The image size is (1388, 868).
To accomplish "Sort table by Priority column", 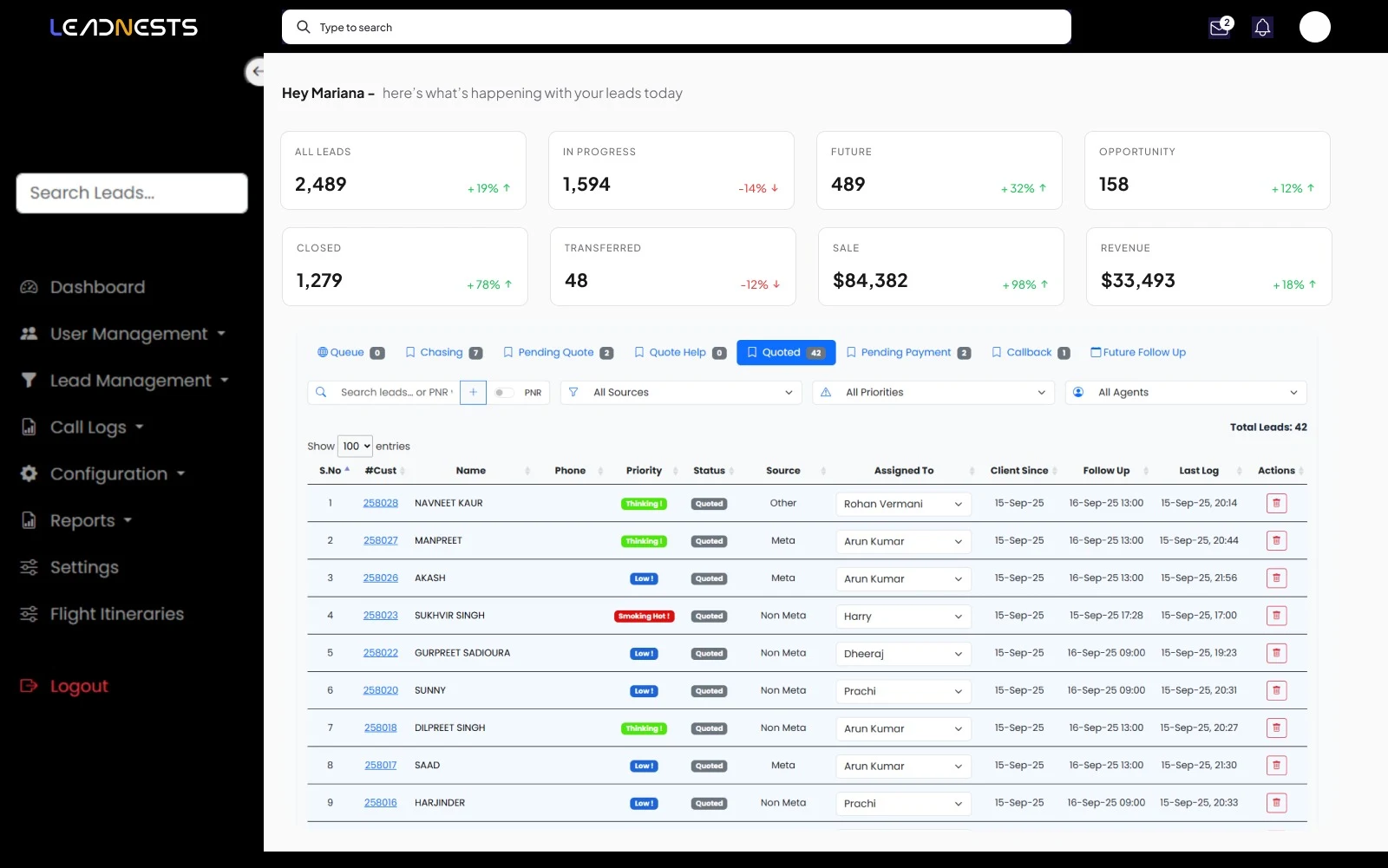I will (x=644, y=471).
